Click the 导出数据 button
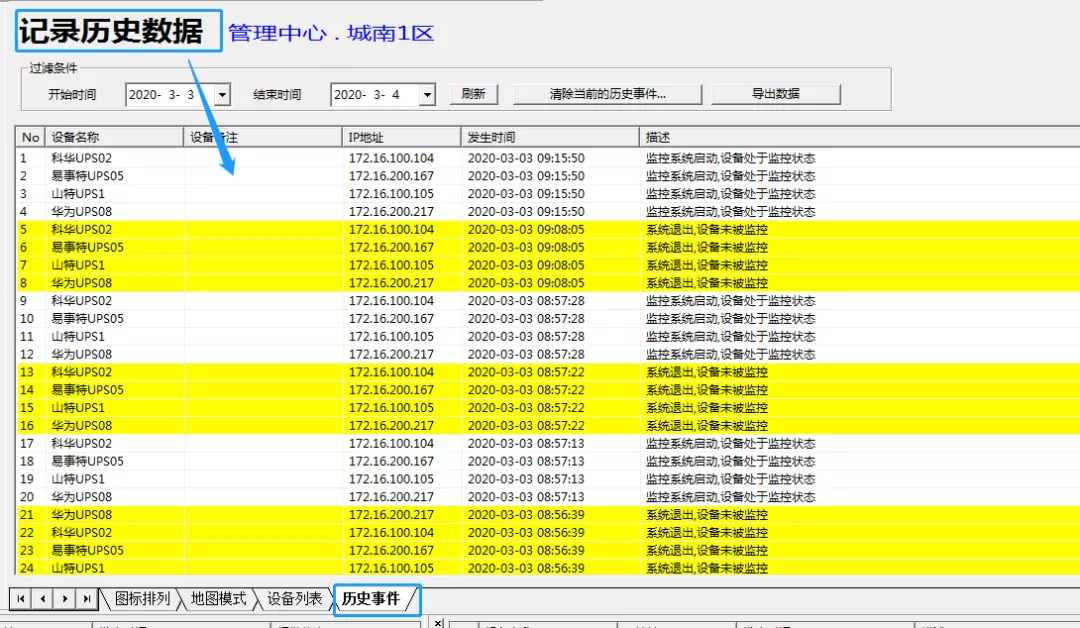The image size is (1080, 628). pyautogui.click(x=777, y=93)
